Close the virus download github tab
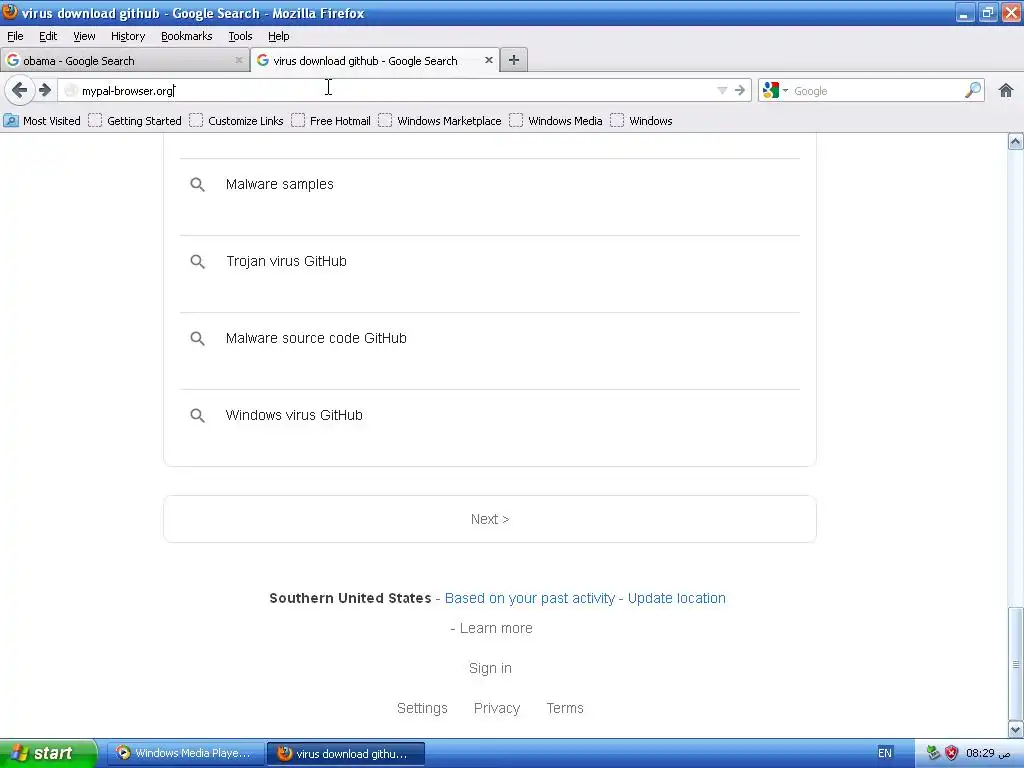The height and width of the screenshot is (768, 1024). [488, 60]
